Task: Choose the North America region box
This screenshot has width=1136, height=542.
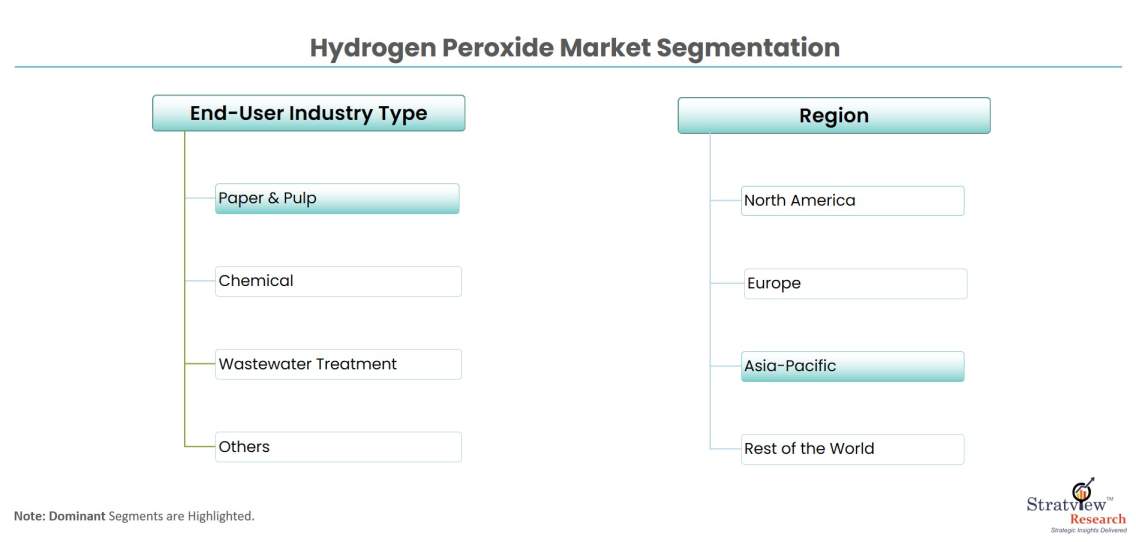Action: click(852, 200)
